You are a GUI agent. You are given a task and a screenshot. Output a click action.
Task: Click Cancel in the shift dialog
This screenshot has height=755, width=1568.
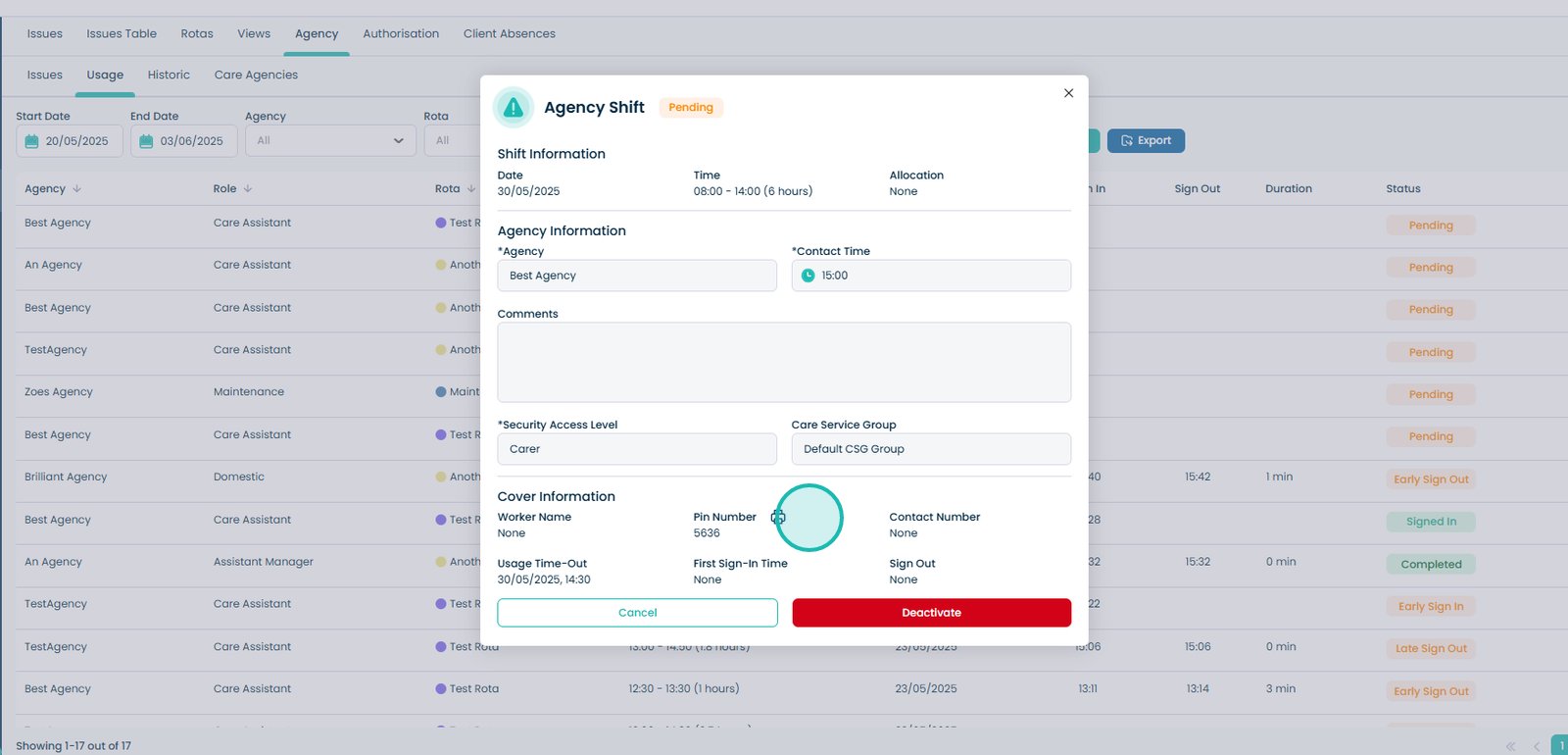pos(637,613)
